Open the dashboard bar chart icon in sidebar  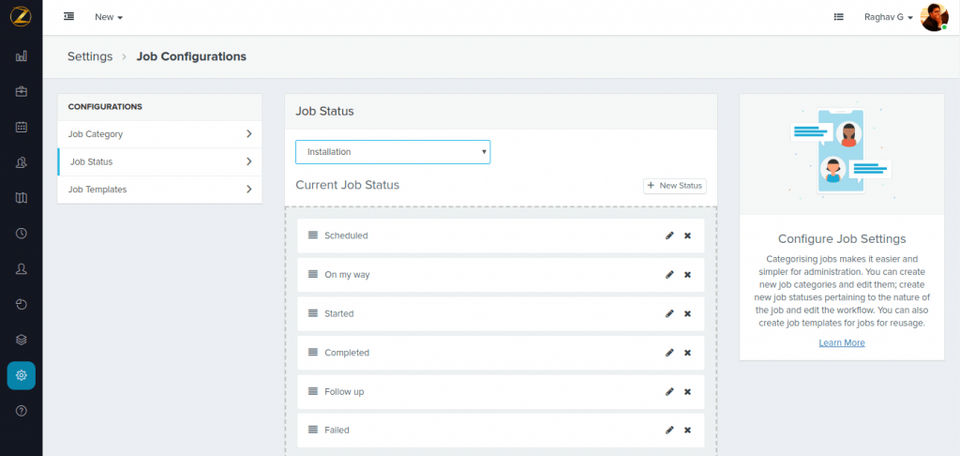(21, 56)
